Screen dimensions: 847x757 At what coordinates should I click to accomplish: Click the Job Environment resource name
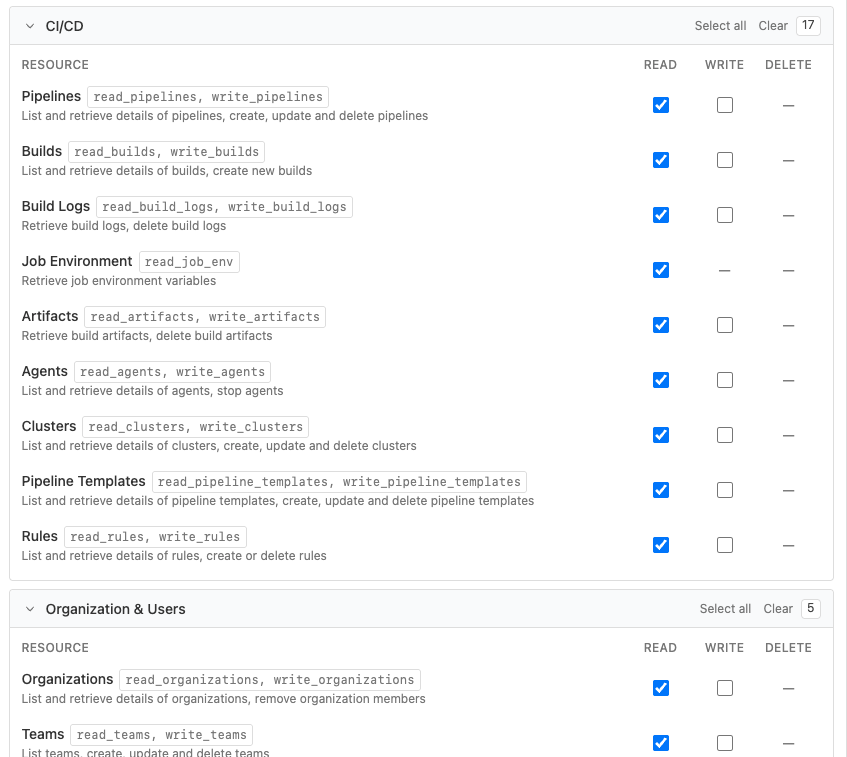[77, 262]
